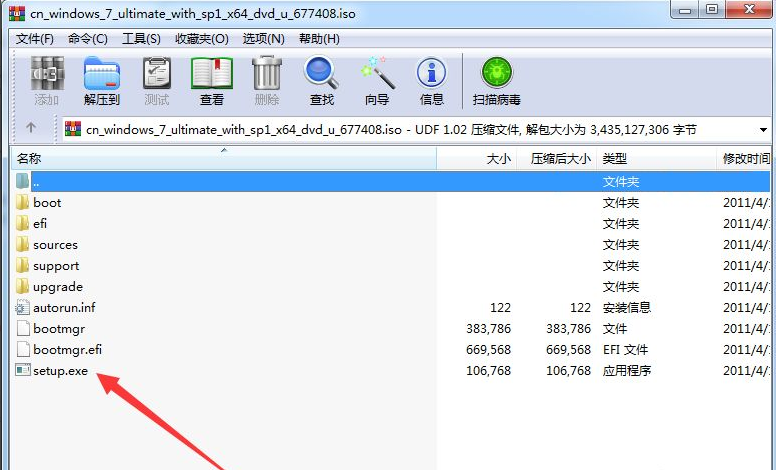The width and height of the screenshot is (776, 470).
Task: Open the Commands (命令(C)) menu
Action: (88, 39)
